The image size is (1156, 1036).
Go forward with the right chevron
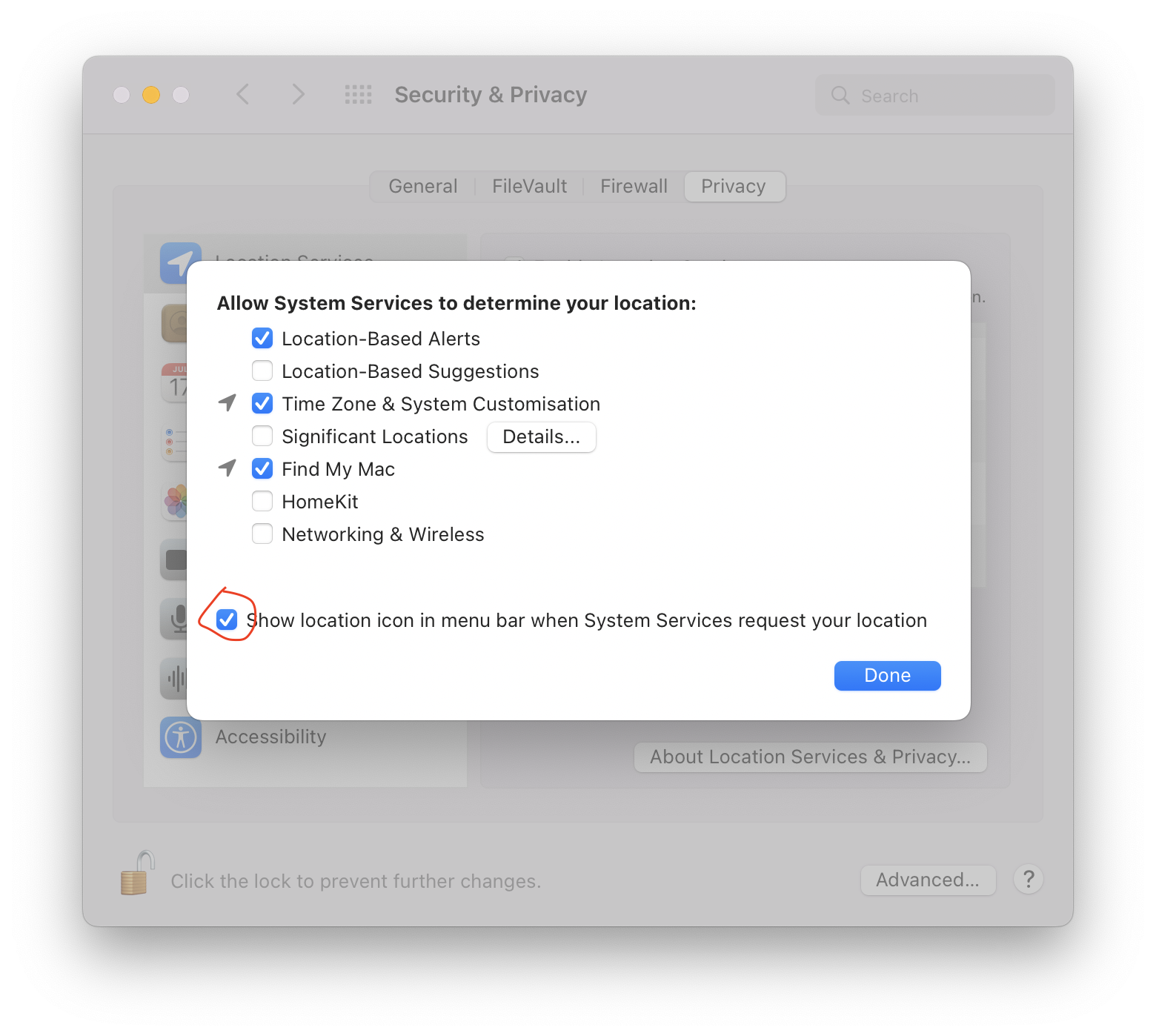[x=298, y=94]
